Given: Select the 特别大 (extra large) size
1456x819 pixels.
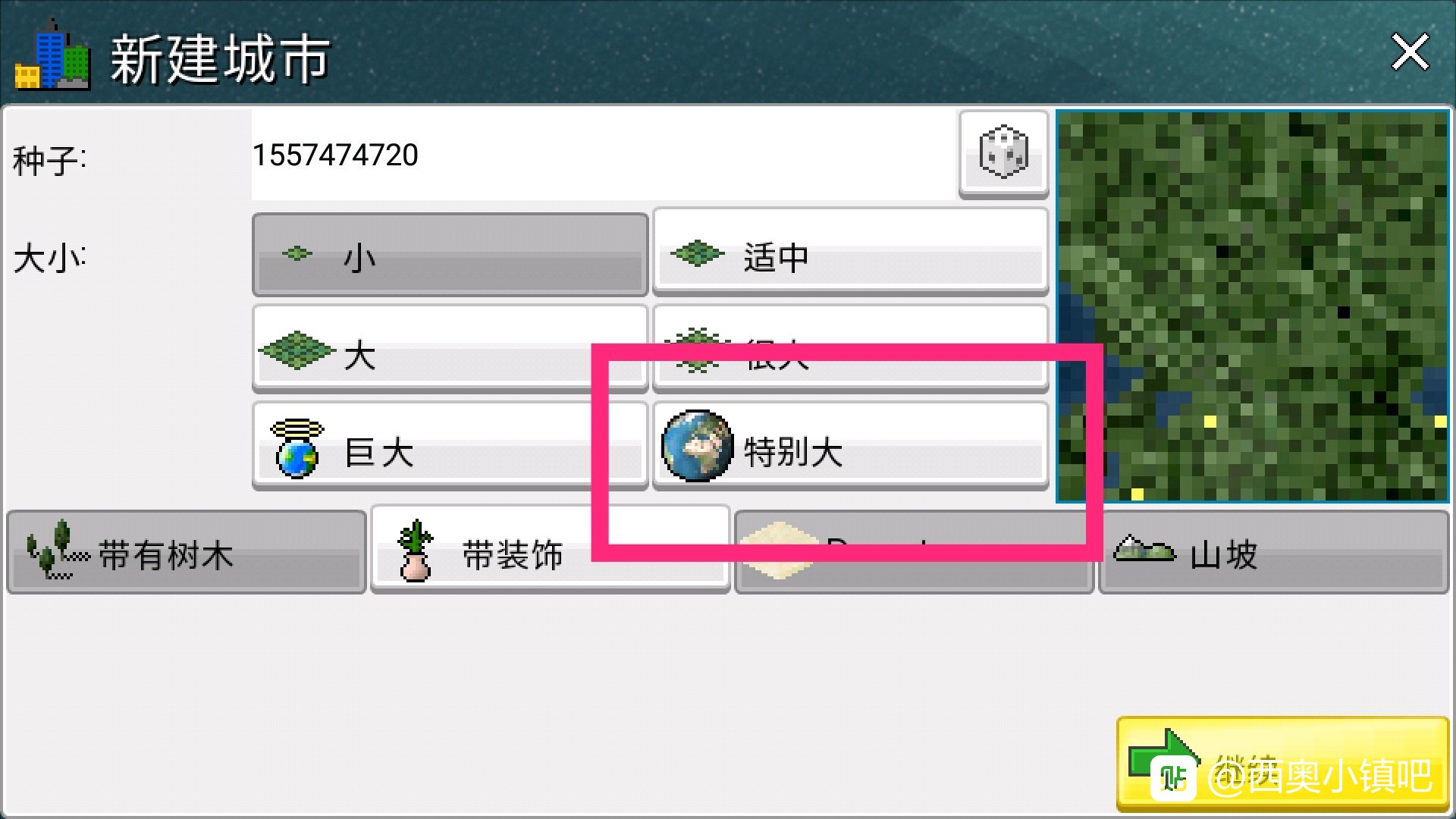Looking at the screenshot, I should (850, 447).
